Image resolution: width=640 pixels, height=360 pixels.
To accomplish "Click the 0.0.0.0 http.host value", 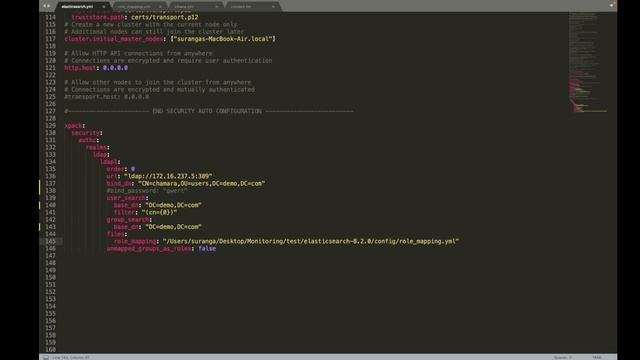I will 115,68.
